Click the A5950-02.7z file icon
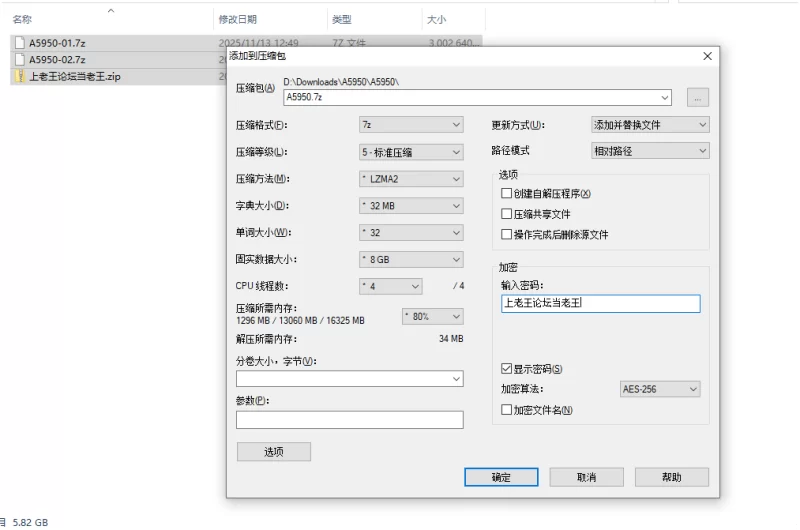Viewport: 800px width, 530px height. pos(19,60)
